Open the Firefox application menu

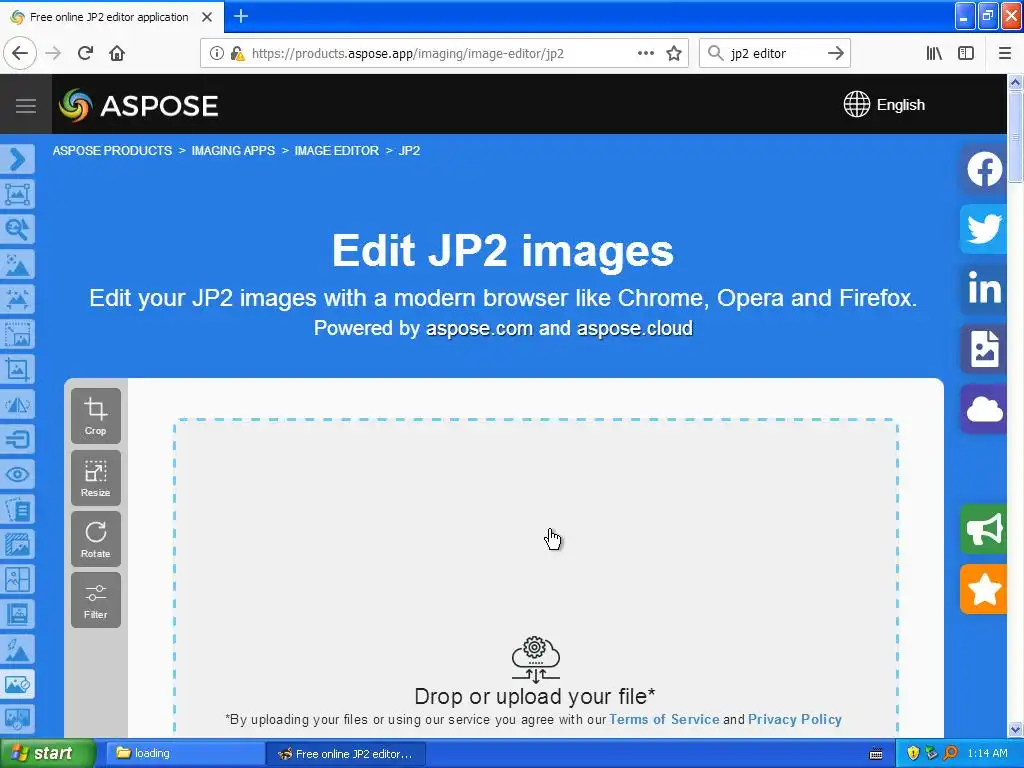pos(1004,53)
